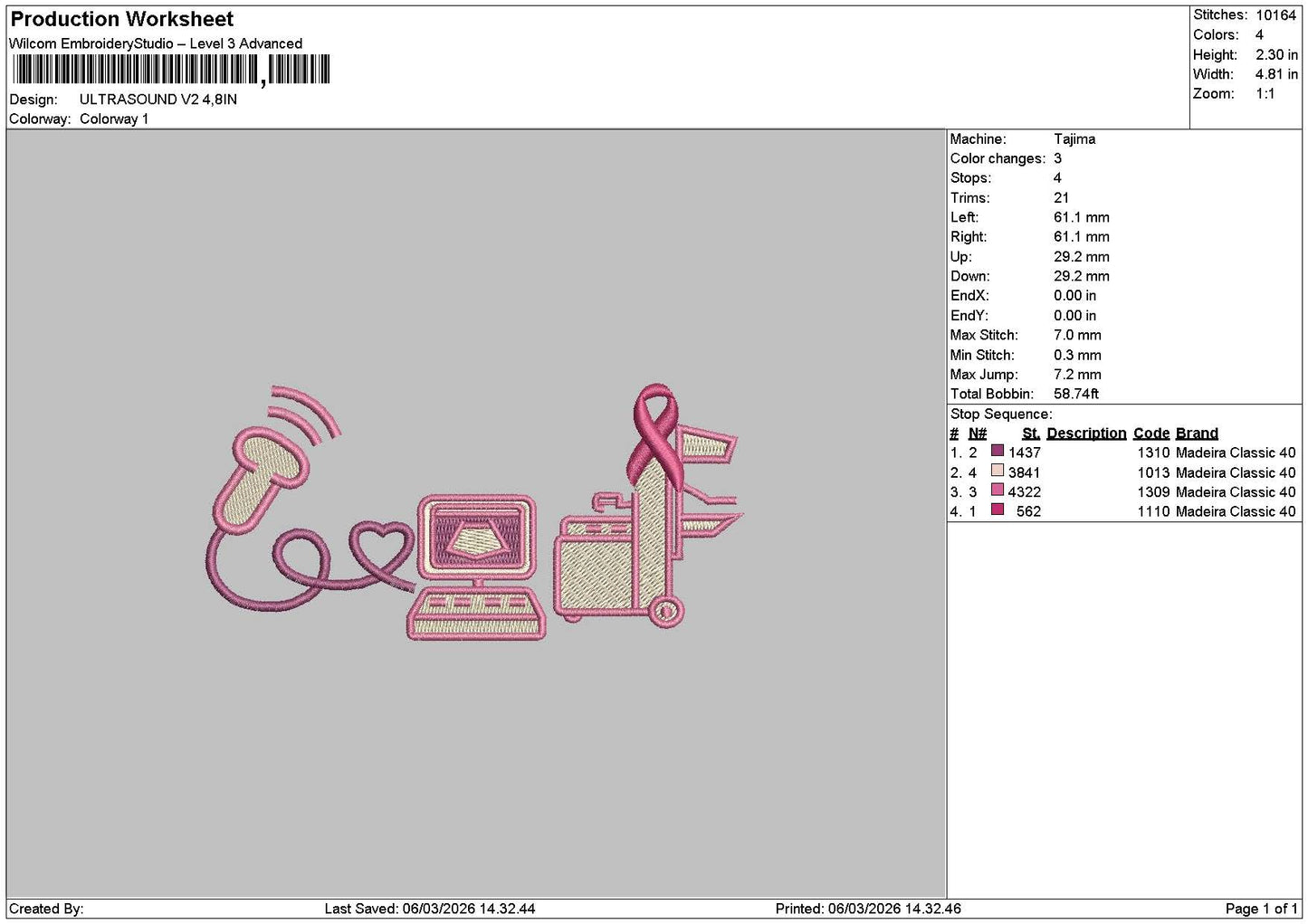Click the Stops value '4'

point(1057,178)
